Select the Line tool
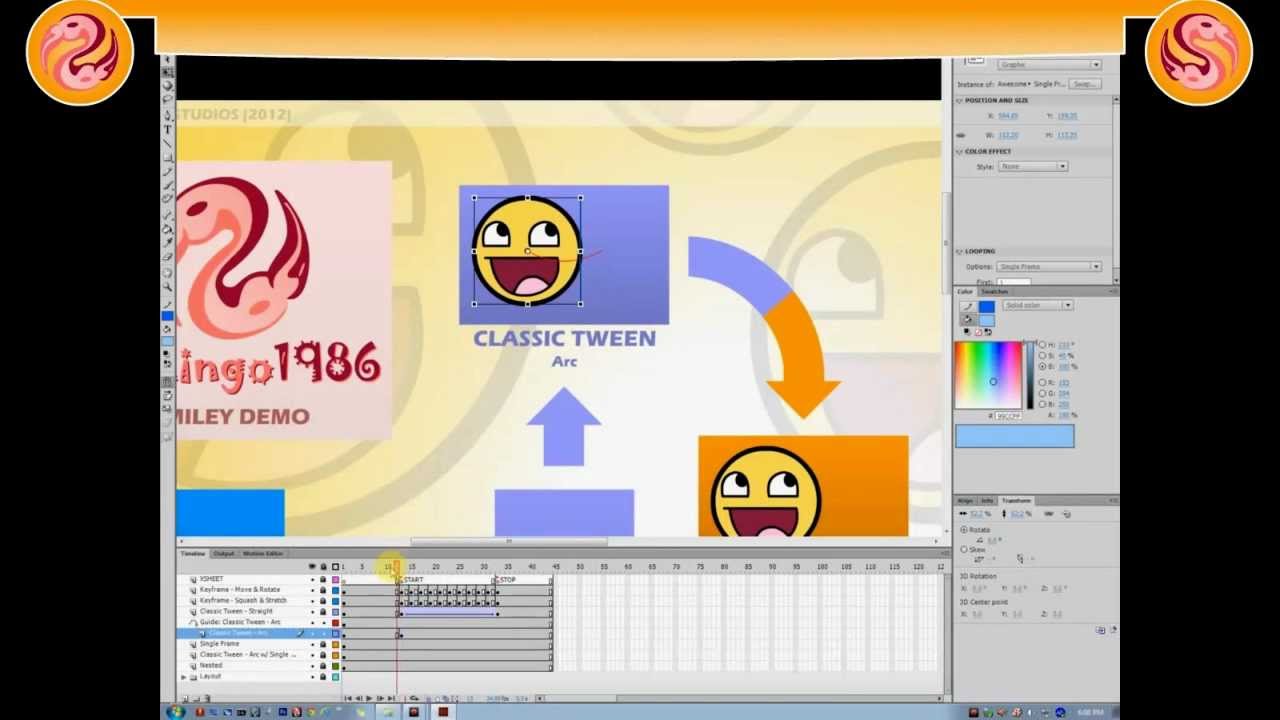Screen dimensions: 1280x720 click(x=168, y=143)
